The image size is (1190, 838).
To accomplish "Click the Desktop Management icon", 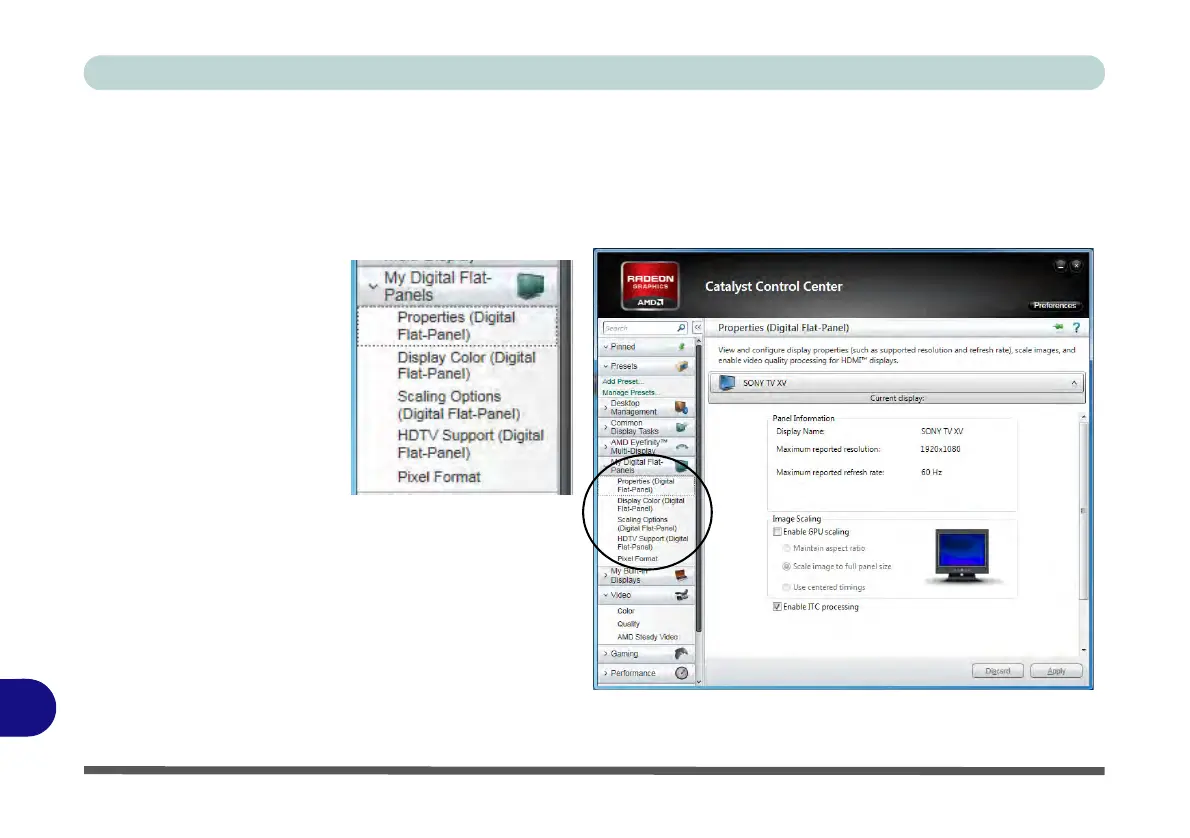I will pos(681,408).
